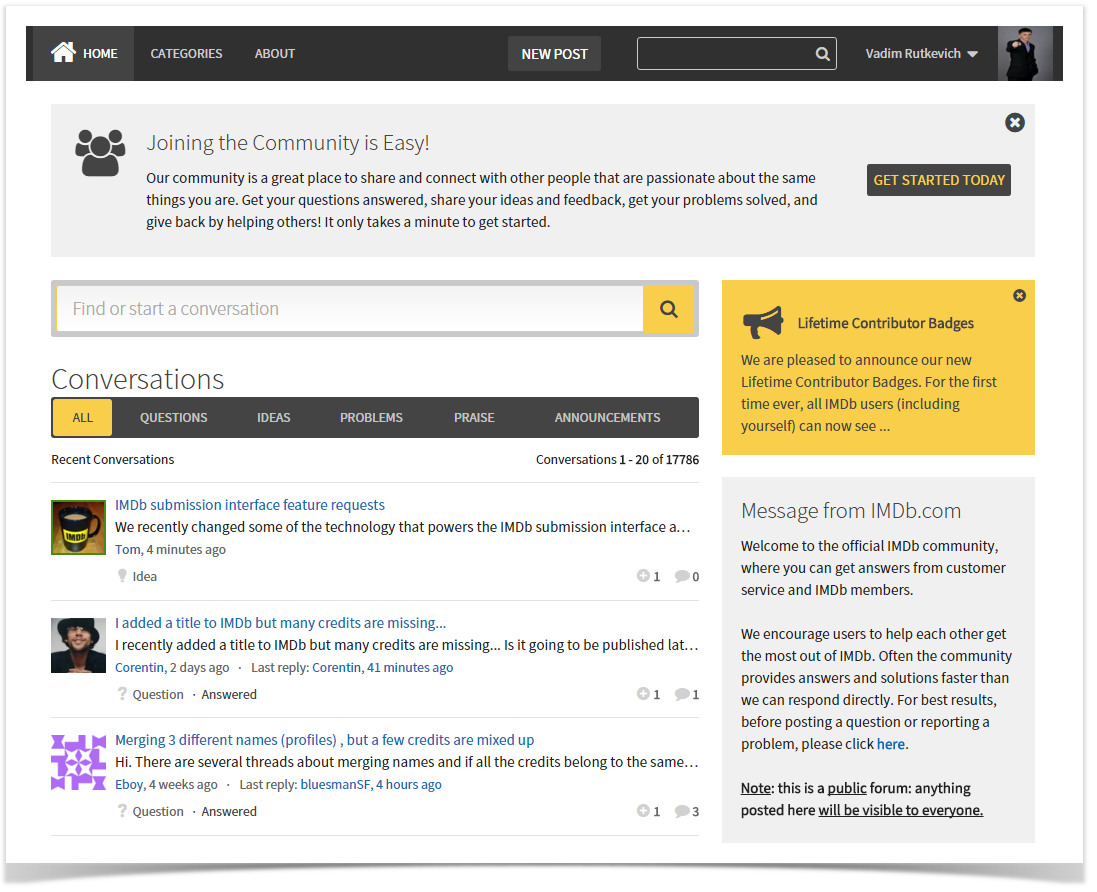Viewport: 1097px width, 892px height.
Task: Click the yellow conversation search button
Action: (669, 309)
